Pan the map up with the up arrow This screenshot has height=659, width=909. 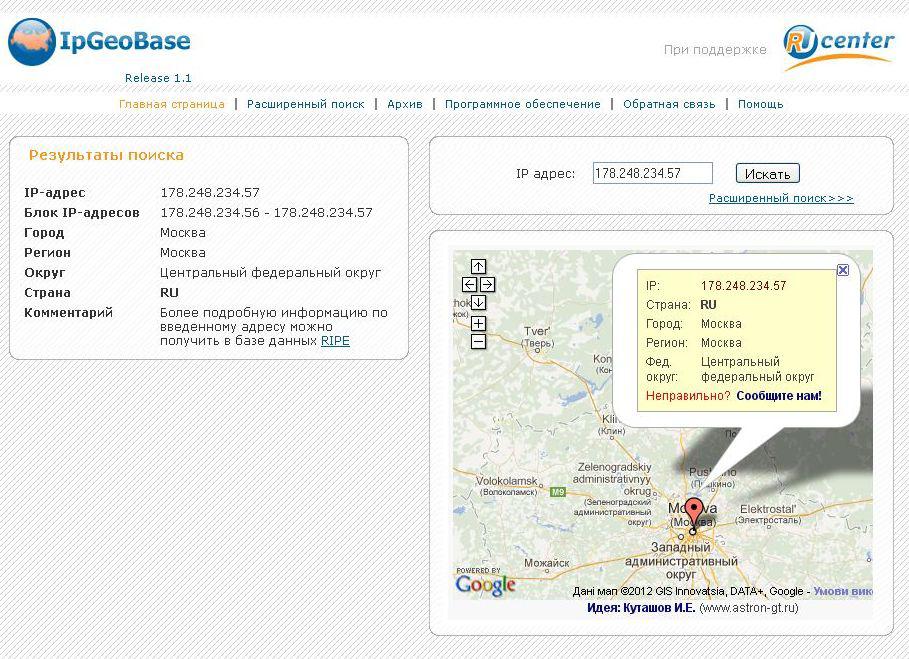point(478,267)
